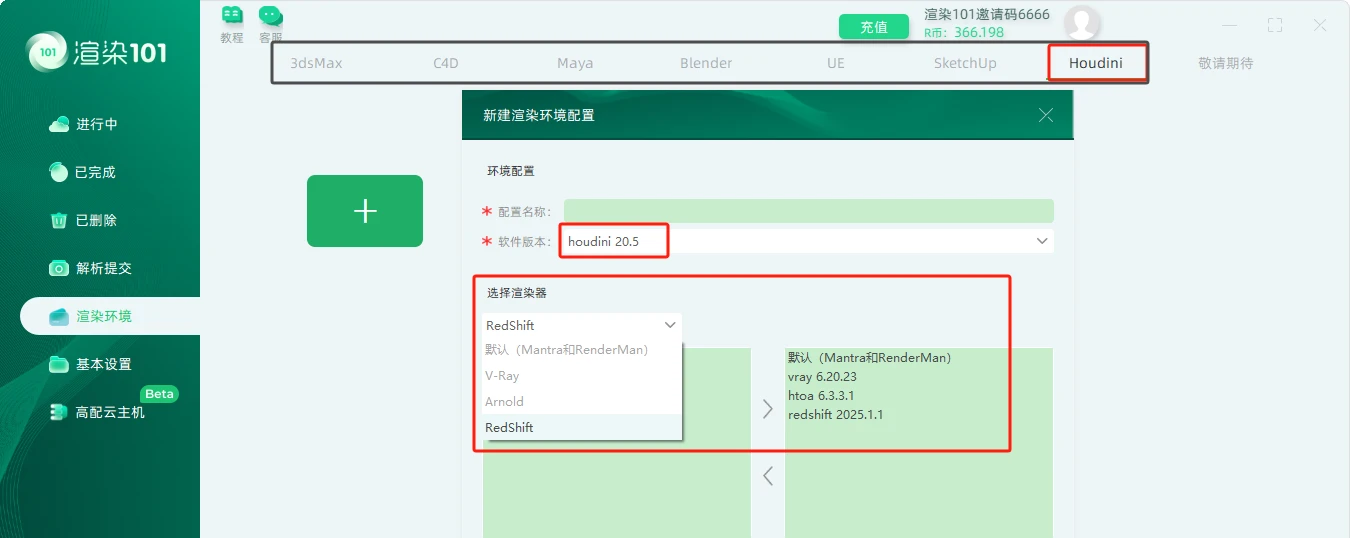Select htoa 6.3.3.1 in the right list

pos(820,396)
